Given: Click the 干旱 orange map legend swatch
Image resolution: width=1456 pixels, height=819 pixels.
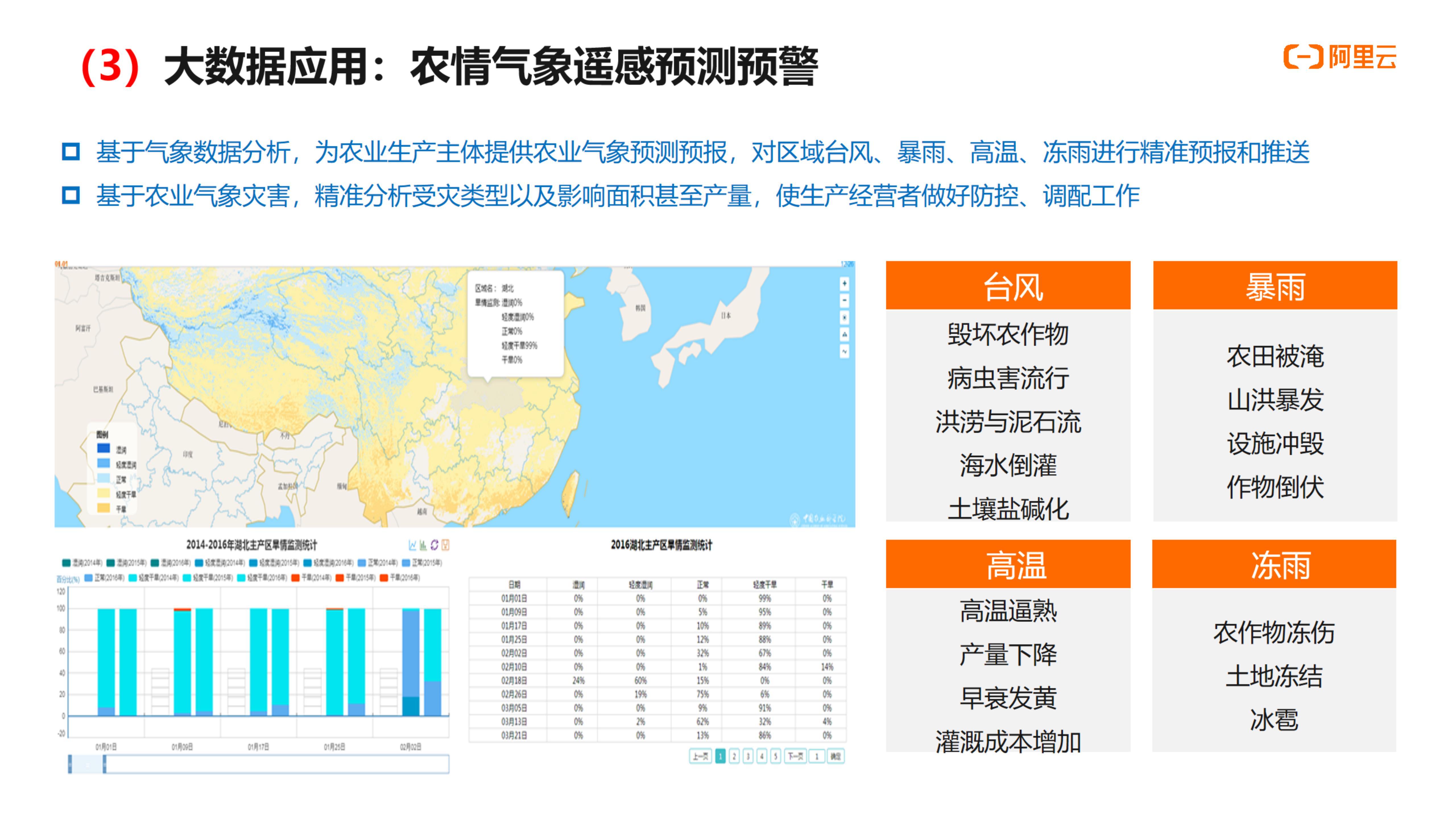Looking at the screenshot, I should tap(104, 508).
